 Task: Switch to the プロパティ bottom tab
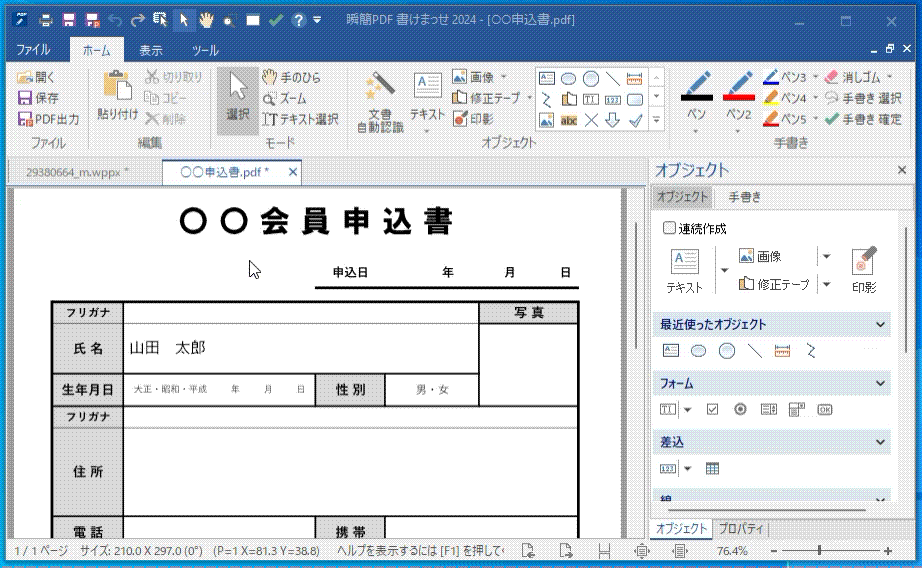click(741, 529)
